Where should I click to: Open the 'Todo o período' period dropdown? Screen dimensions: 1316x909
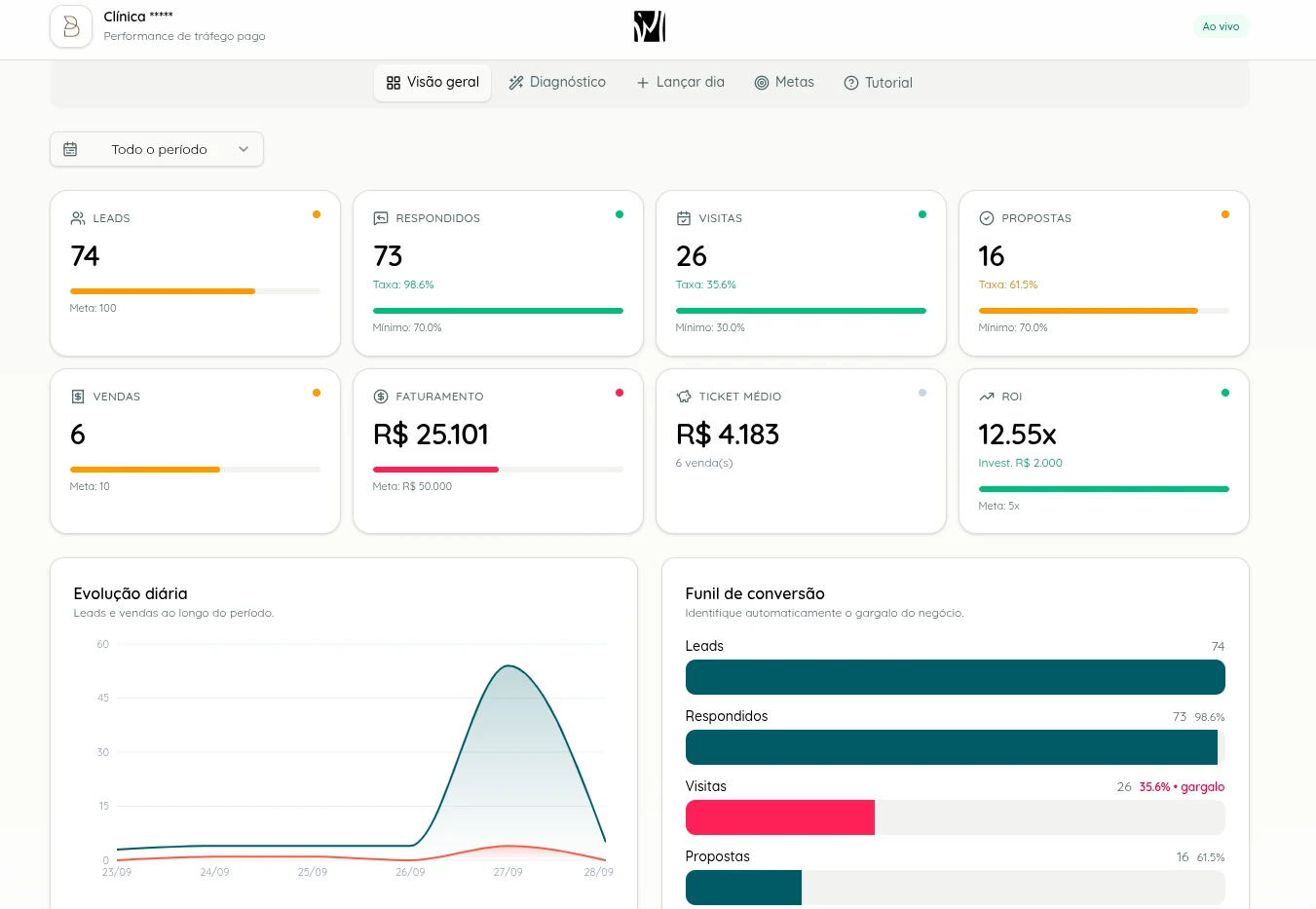click(157, 149)
